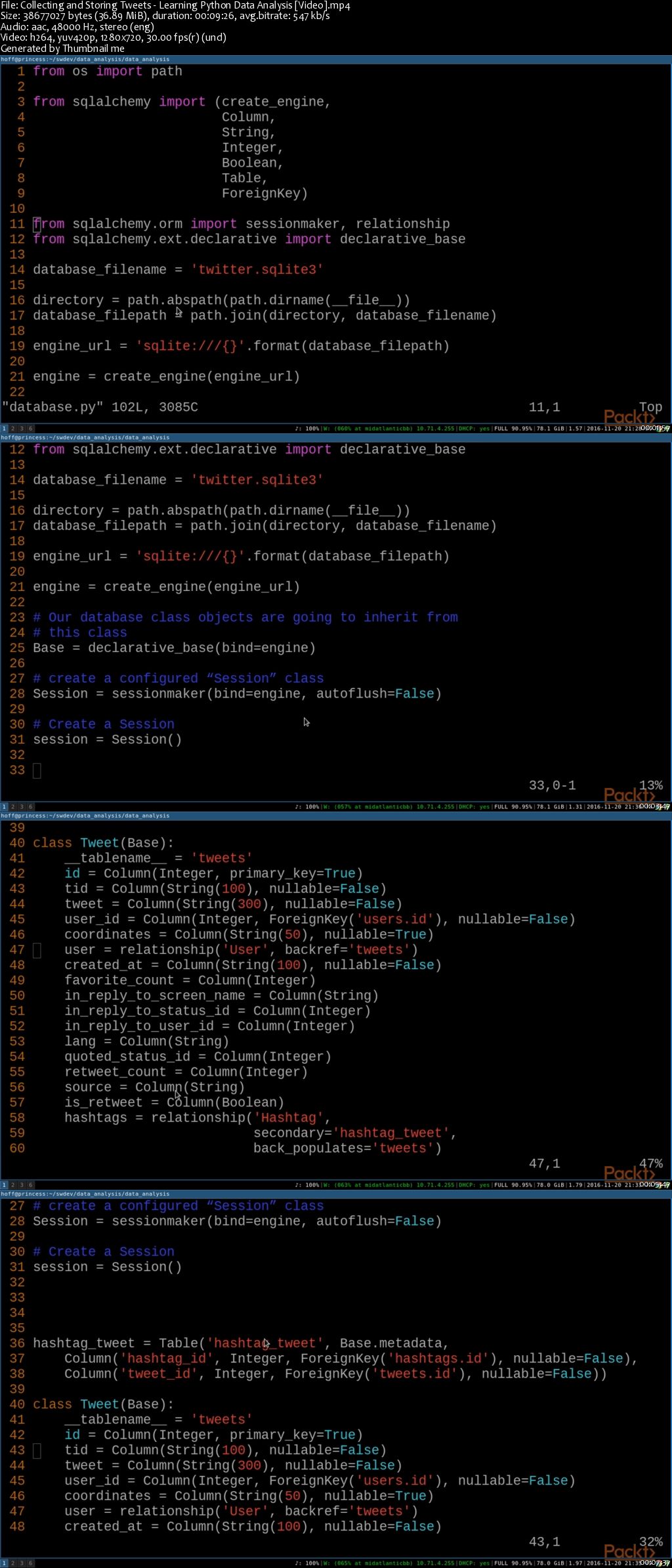Click 'Integer,' on line 6

[253, 148]
